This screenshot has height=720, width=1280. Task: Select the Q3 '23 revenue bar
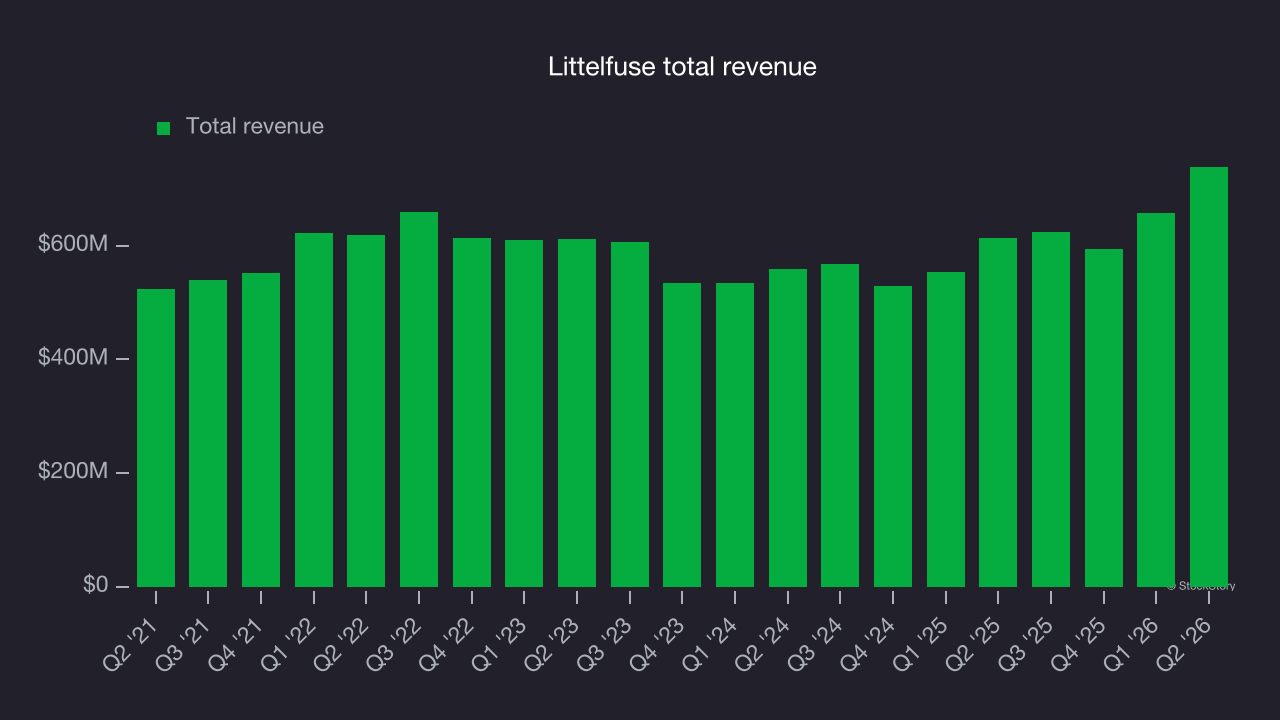(x=630, y=414)
